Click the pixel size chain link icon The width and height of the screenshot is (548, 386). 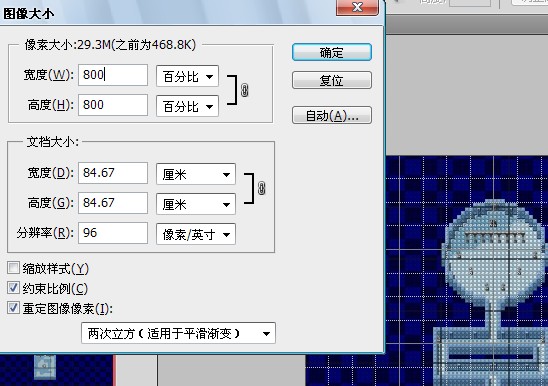pyautogui.click(x=245, y=90)
